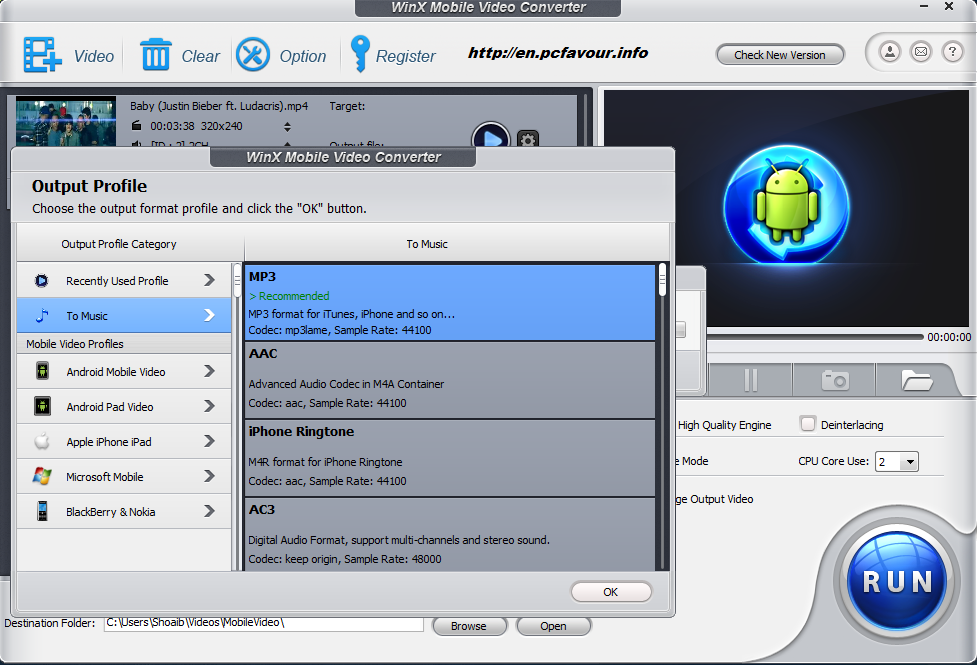
Task: Open the user account icon
Action: [x=890, y=52]
